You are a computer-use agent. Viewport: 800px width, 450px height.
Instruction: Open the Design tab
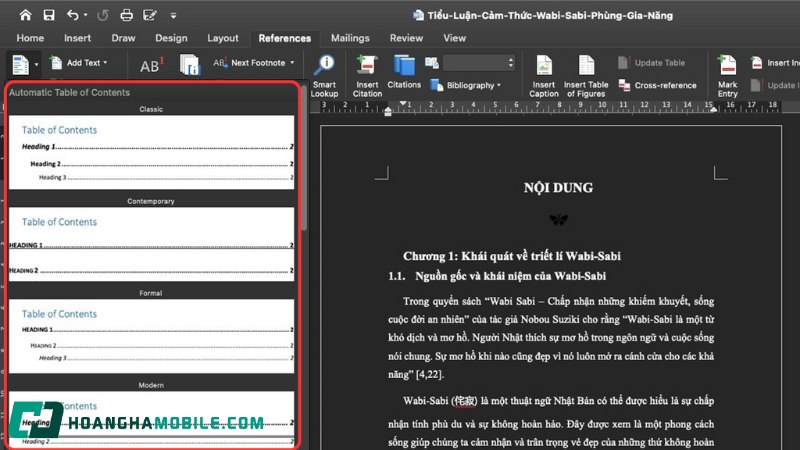(x=171, y=38)
